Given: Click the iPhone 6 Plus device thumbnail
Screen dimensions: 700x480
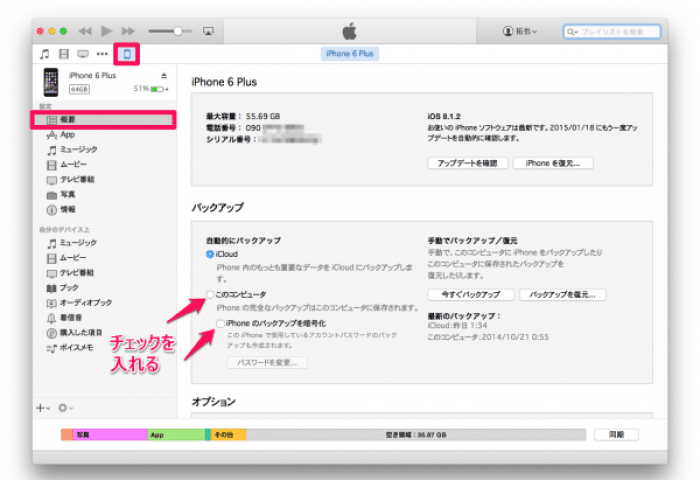Looking at the screenshot, I should 51,82.
